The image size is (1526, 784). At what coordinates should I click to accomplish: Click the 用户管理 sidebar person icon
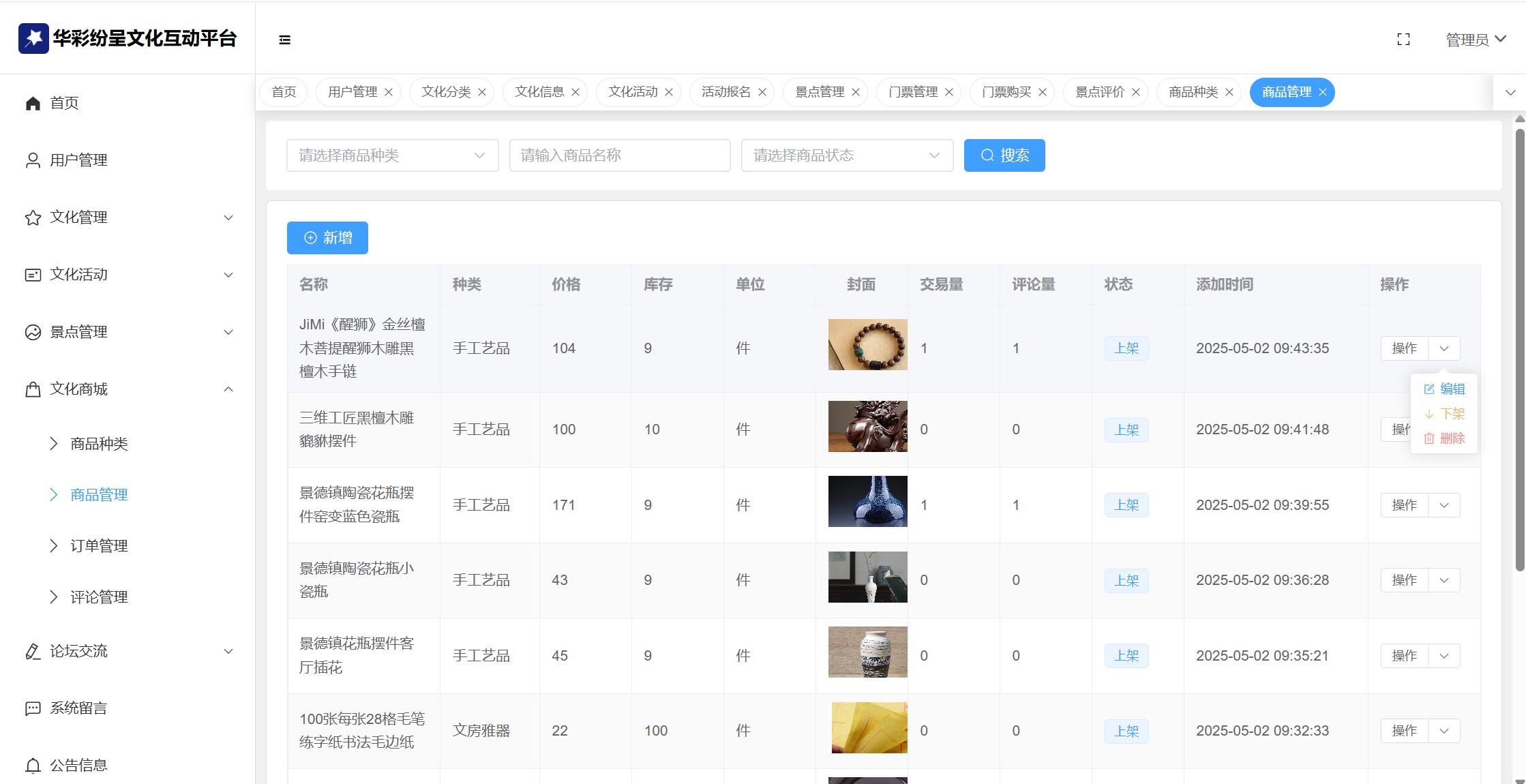(x=33, y=160)
